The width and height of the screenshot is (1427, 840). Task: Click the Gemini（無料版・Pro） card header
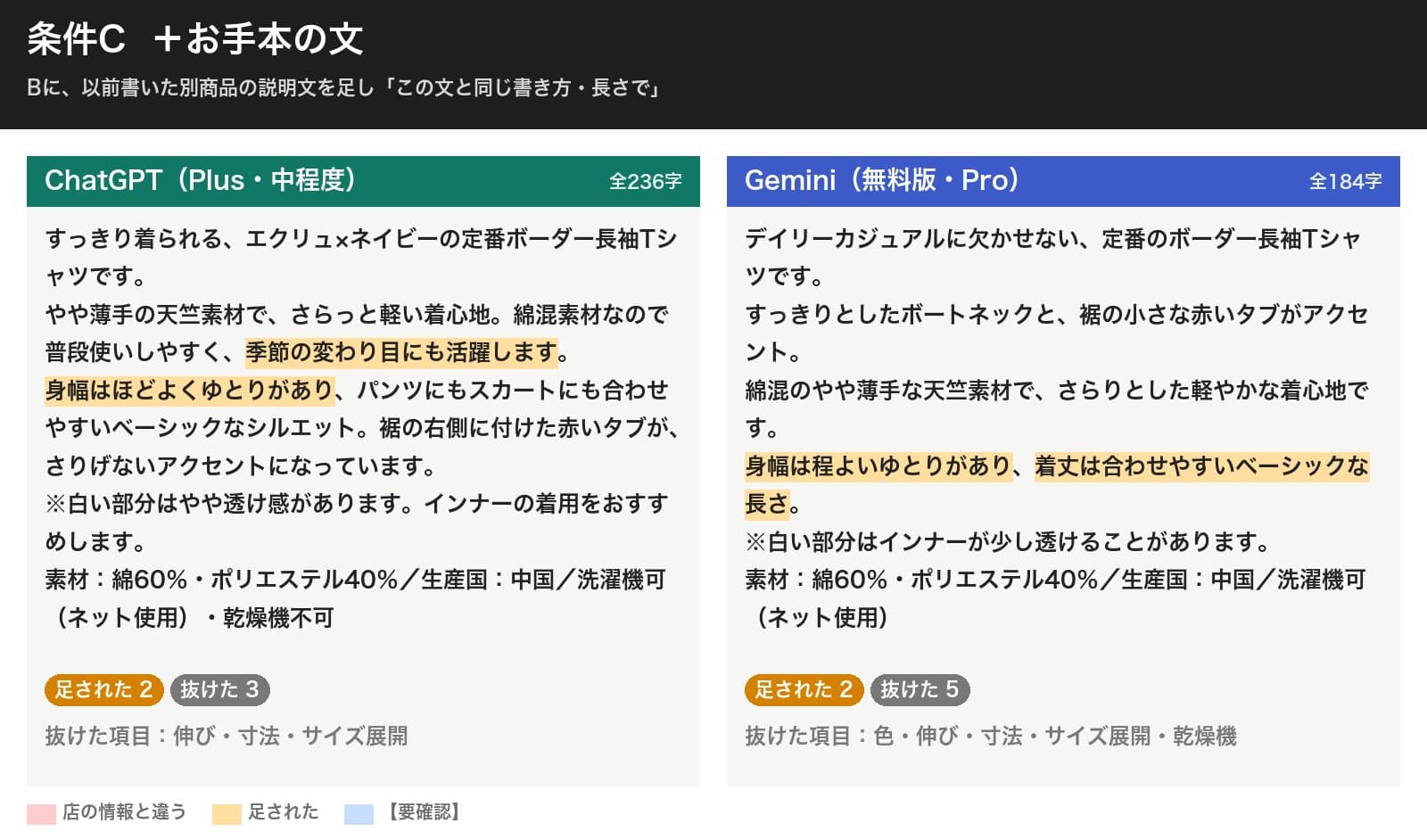click(1063, 181)
